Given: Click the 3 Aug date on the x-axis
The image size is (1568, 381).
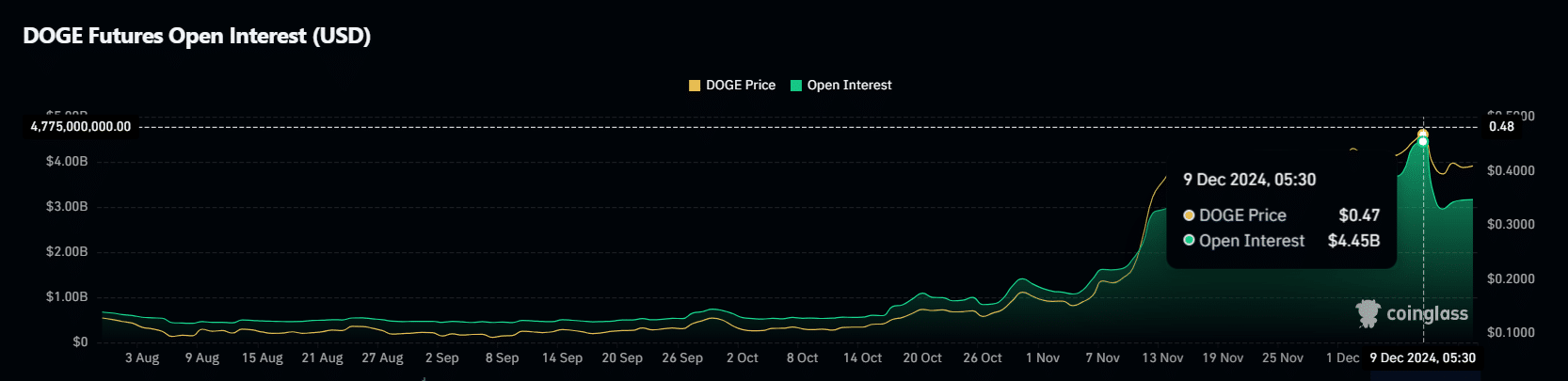Looking at the screenshot, I should click(142, 358).
